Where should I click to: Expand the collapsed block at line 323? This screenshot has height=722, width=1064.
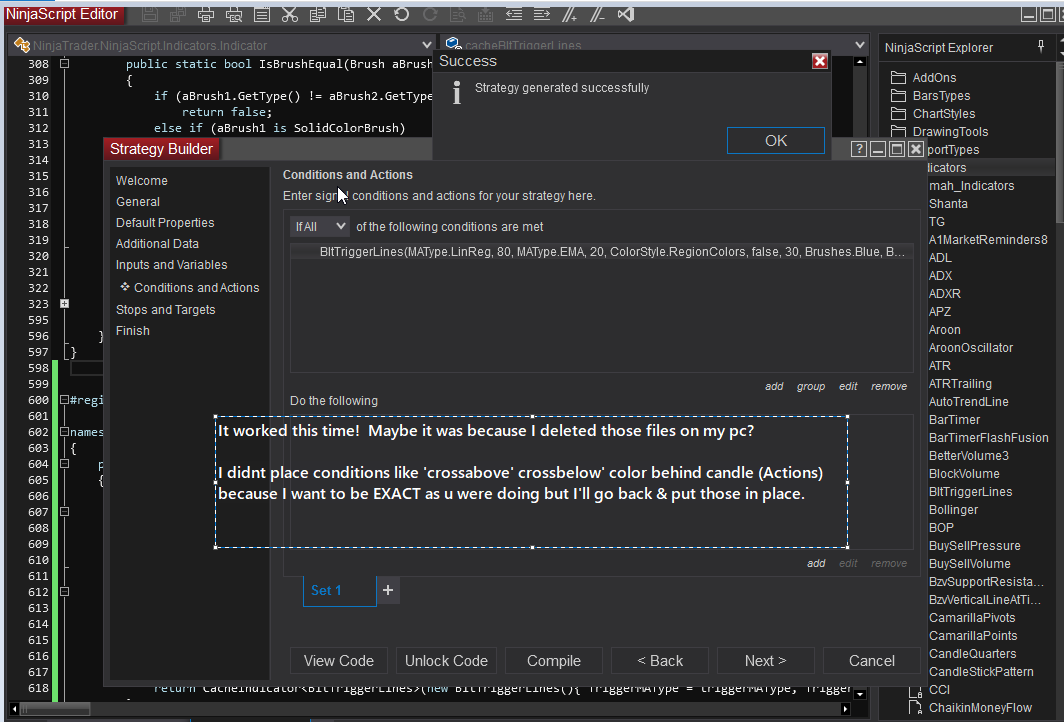(x=64, y=303)
